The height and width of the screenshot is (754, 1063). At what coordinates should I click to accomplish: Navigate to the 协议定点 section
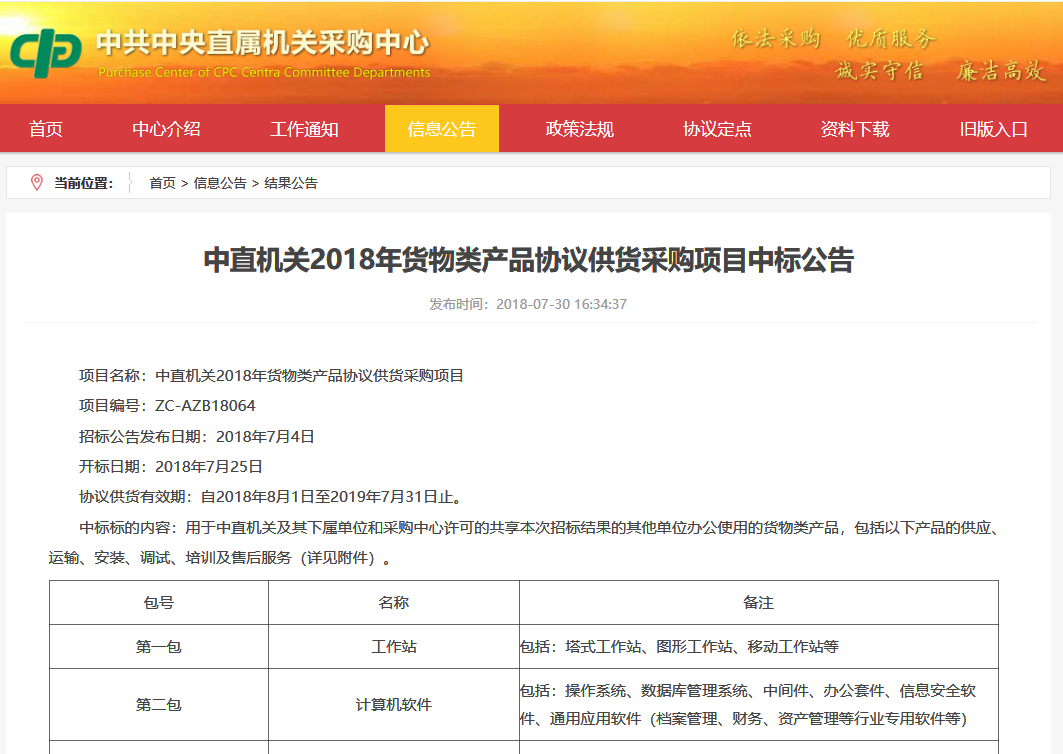pyautogui.click(x=717, y=129)
